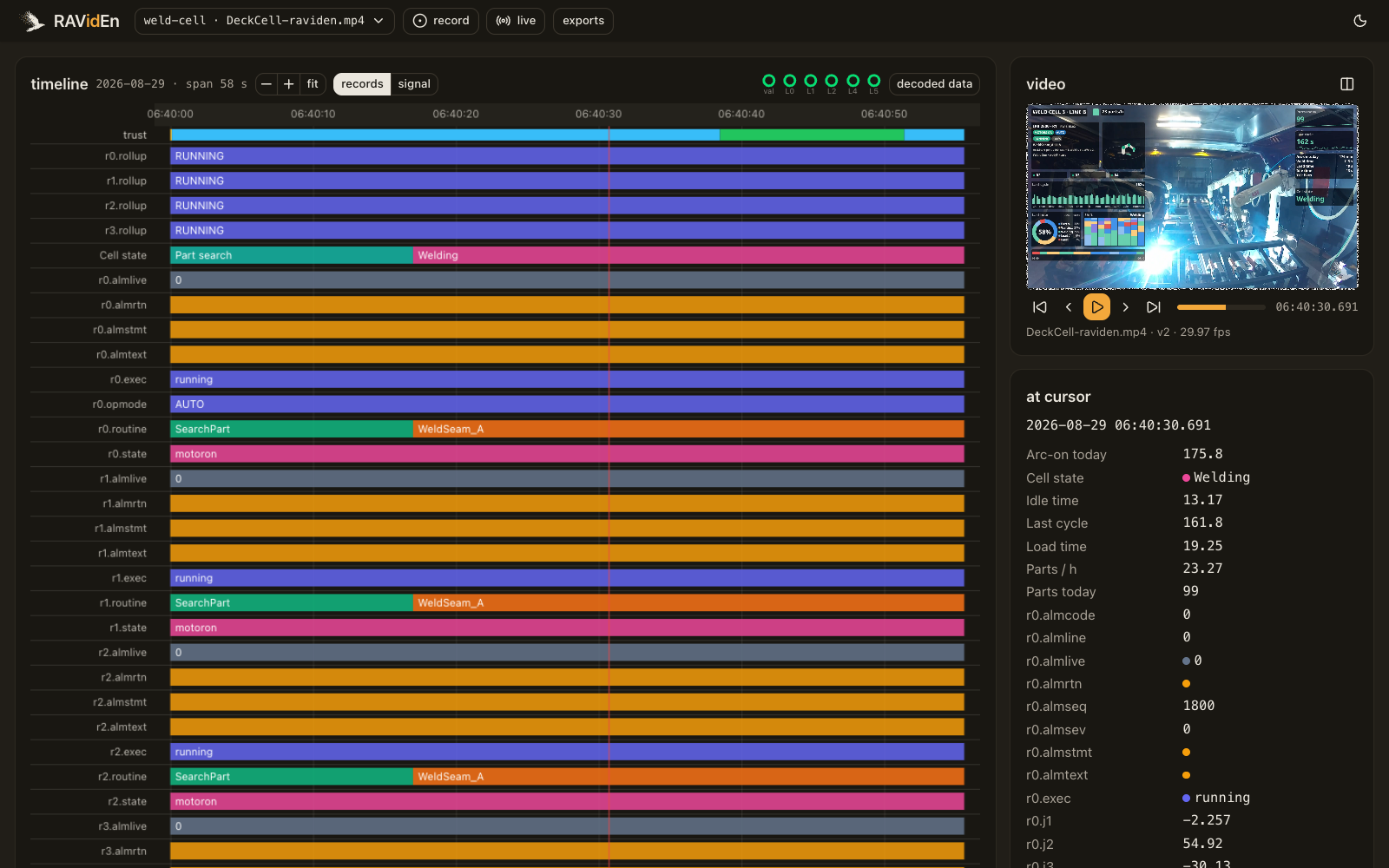This screenshot has width=1389, height=868.
Task: Toggle the L0 indicator ring
Action: pos(789,81)
